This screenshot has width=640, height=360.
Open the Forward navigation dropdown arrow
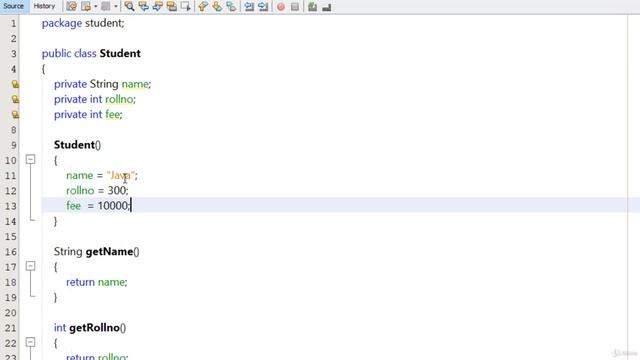pyautogui.click(x=116, y=7)
